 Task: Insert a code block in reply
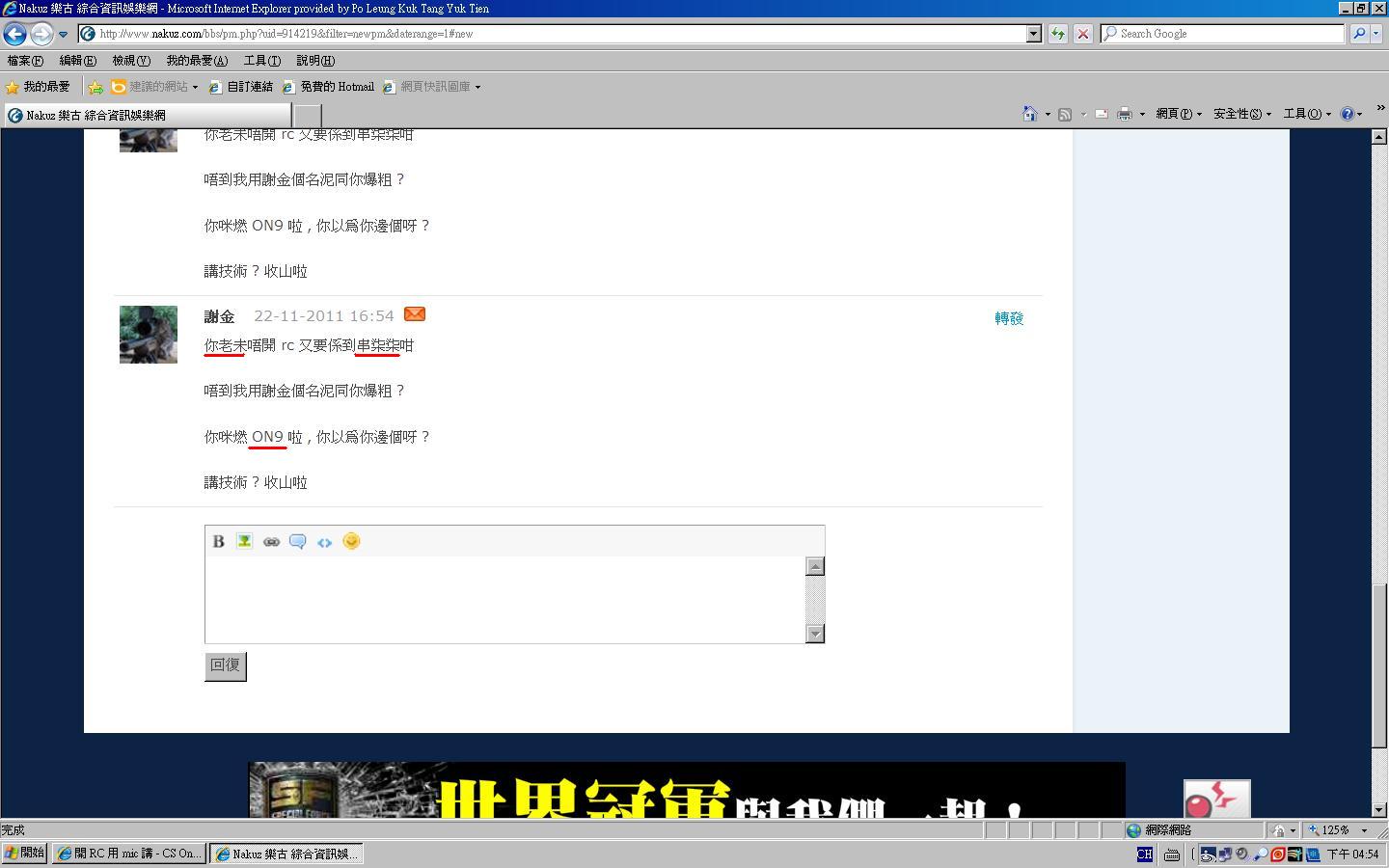324,542
